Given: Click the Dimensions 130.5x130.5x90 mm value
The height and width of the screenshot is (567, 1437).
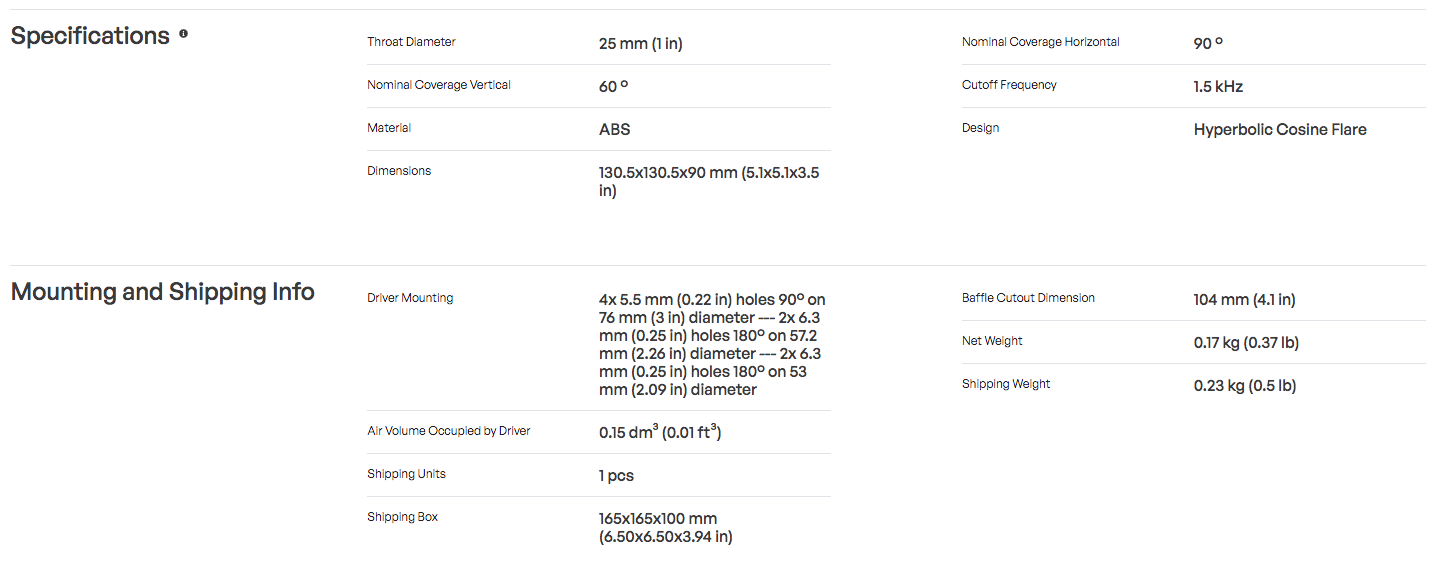Looking at the screenshot, I should 709,181.
